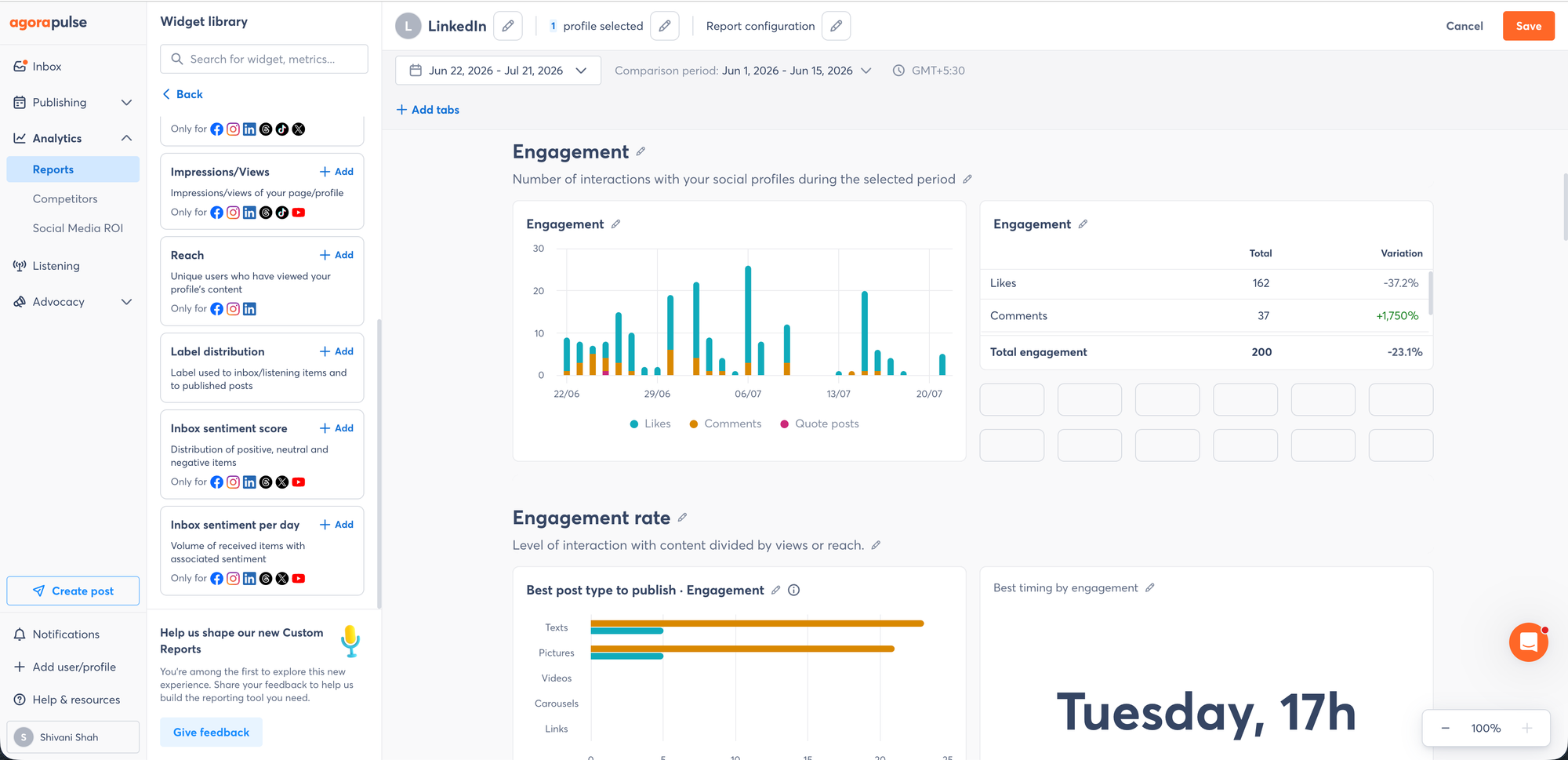The width and height of the screenshot is (1568, 760).
Task: Add the Impressions/Views widget
Action: coord(336,172)
